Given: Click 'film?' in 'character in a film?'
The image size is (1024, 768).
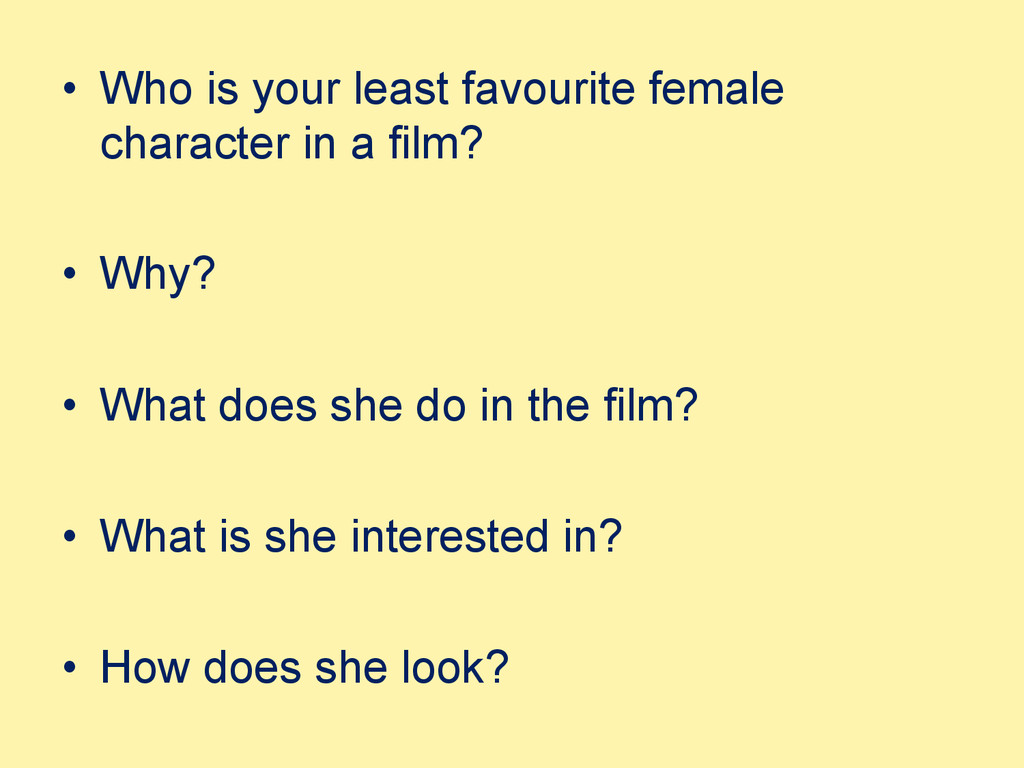Looking at the screenshot, I should [436, 143].
